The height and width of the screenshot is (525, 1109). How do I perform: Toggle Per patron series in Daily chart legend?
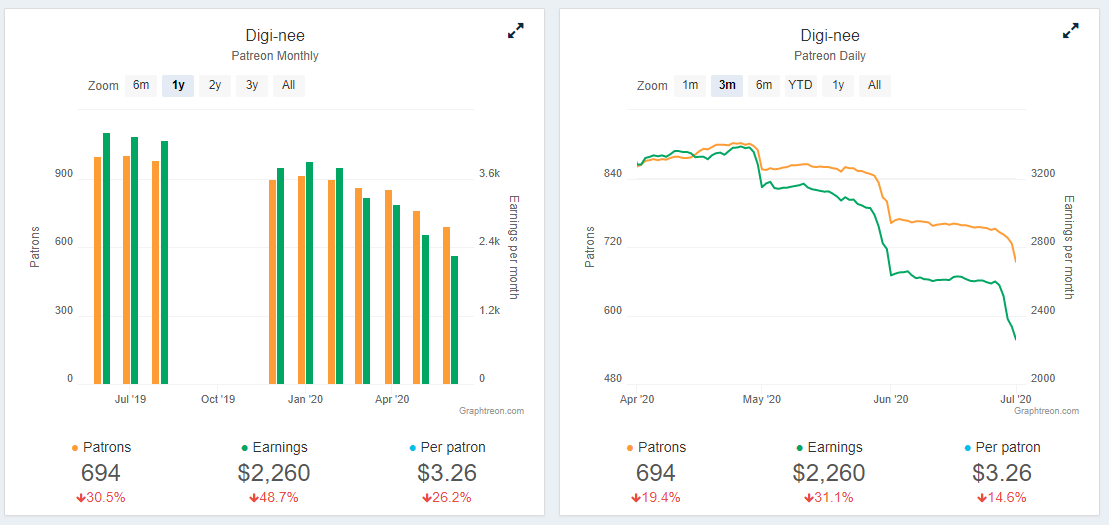1002,447
